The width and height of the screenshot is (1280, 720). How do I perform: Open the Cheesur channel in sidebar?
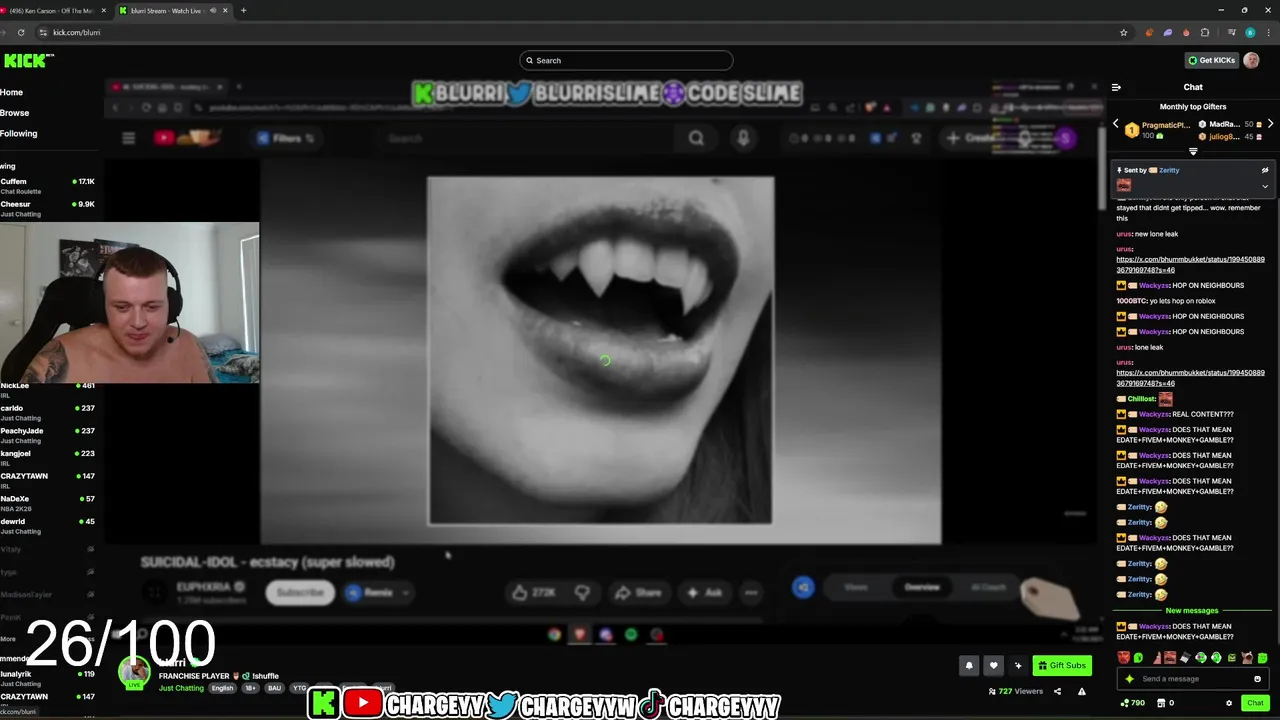[x=48, y=209]
